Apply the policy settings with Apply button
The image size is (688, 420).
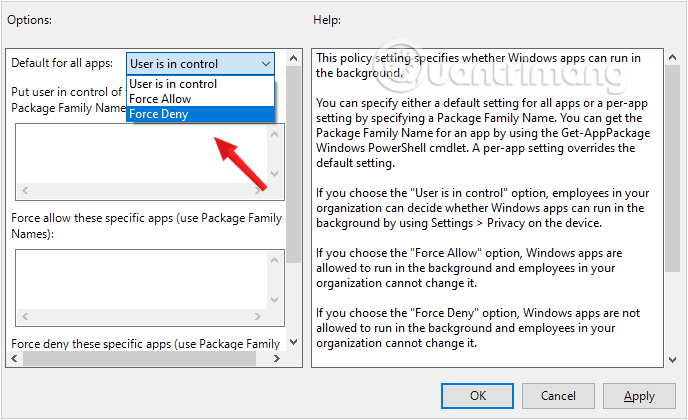click(x=639, y=396)
